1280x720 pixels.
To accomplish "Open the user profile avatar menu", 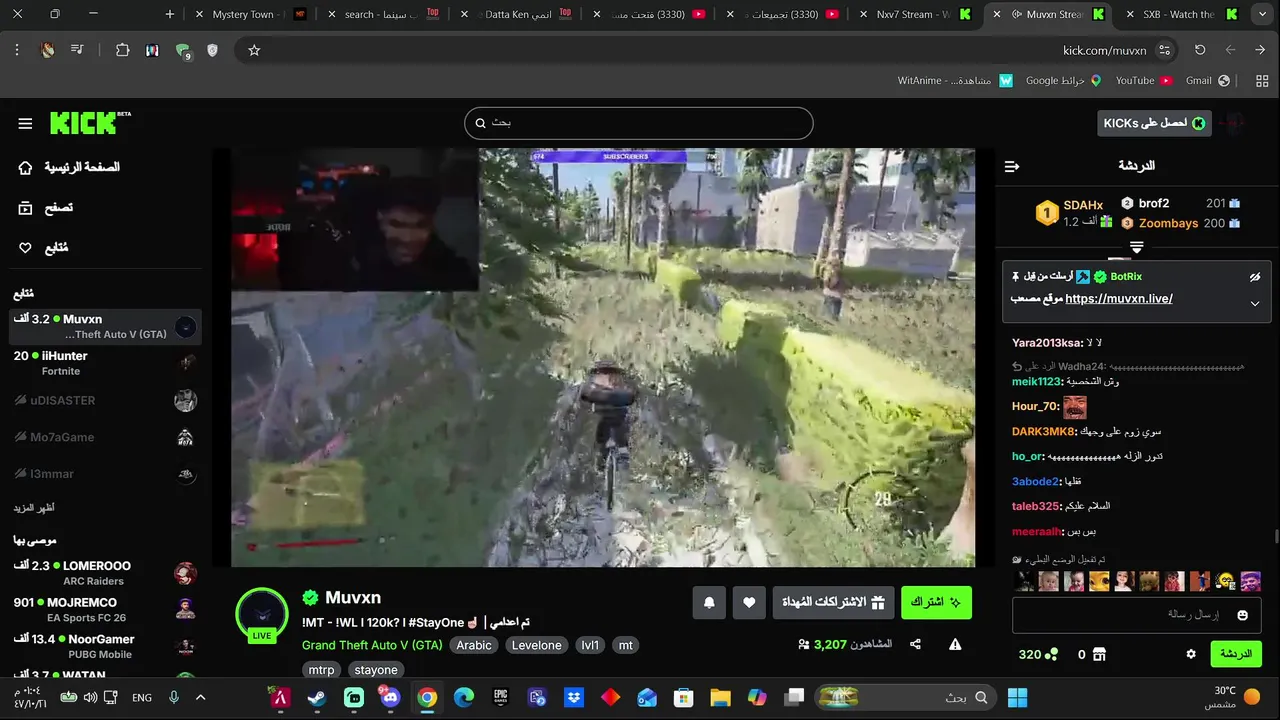I will 1233,123.
